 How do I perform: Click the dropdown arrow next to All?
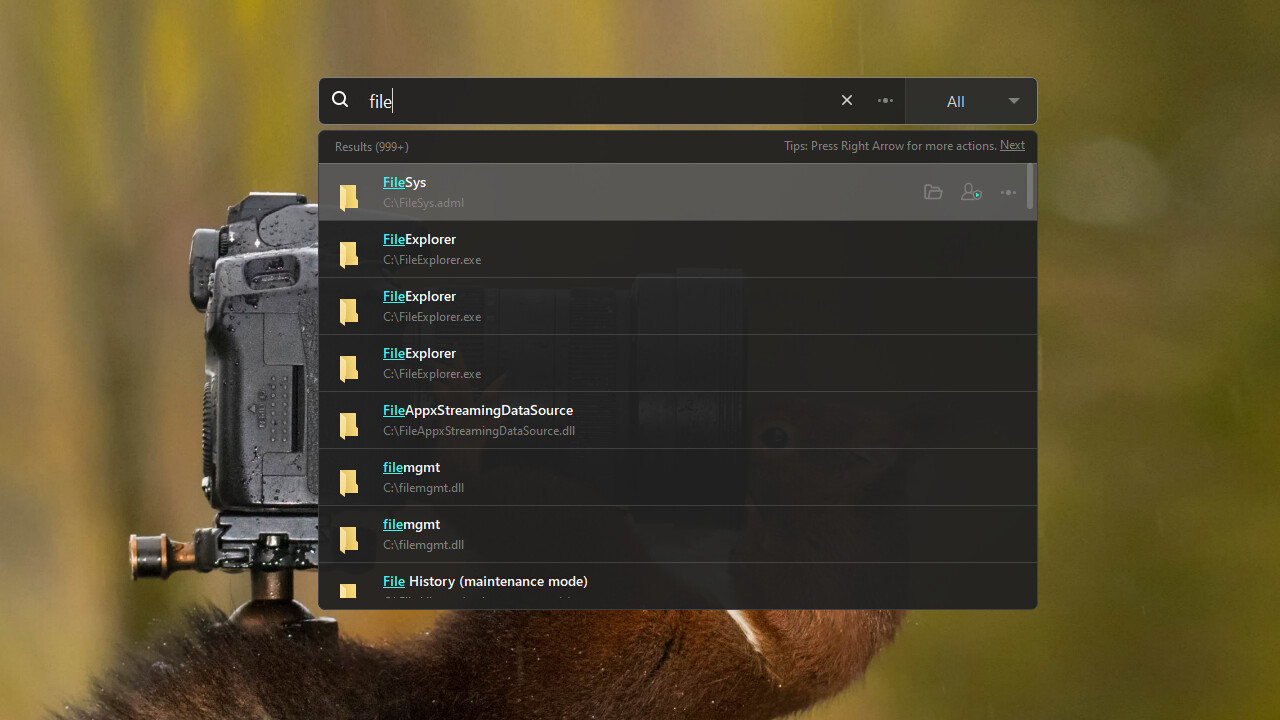pos(1013,101)
